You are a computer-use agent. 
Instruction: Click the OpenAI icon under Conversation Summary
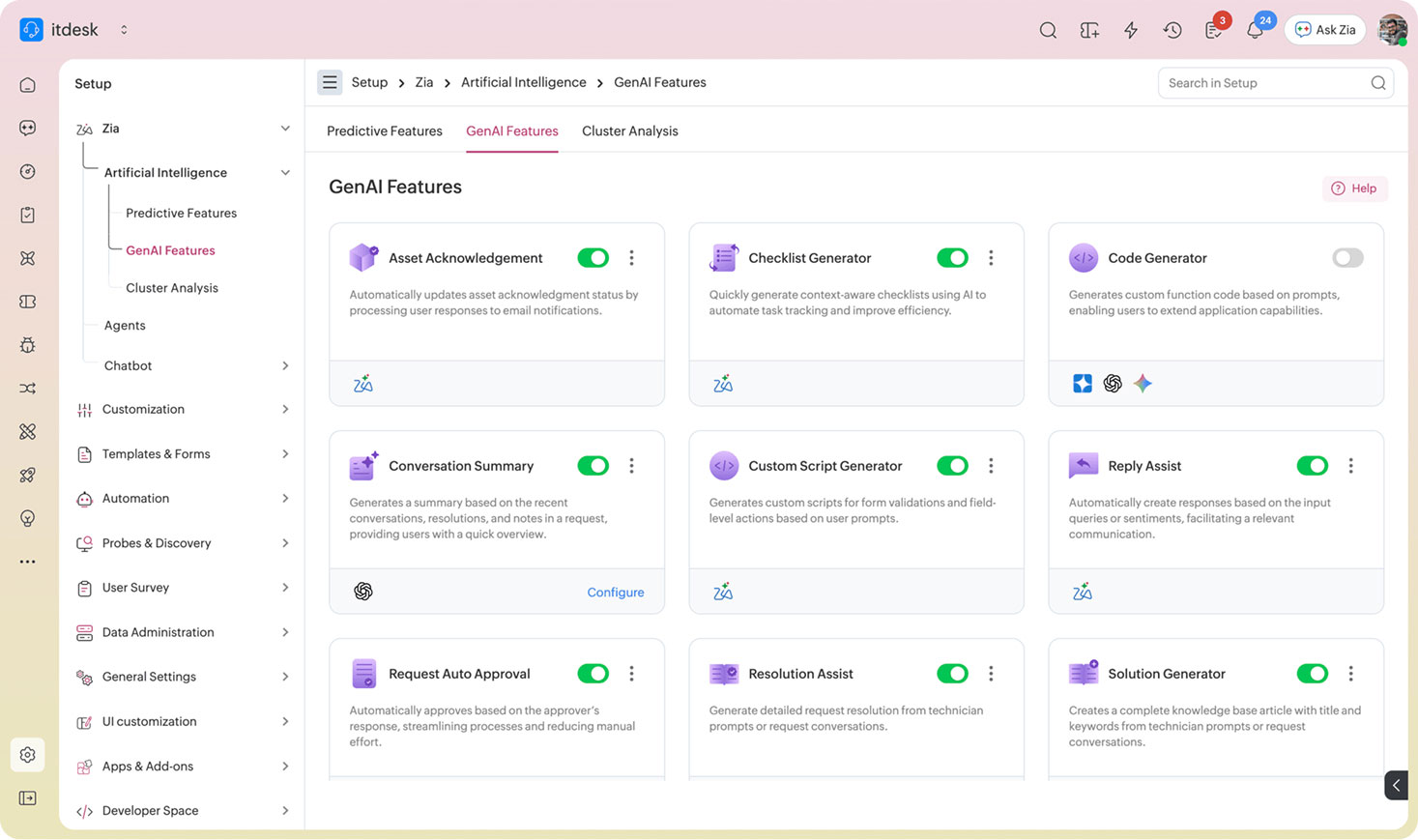[x=363, y=592]
